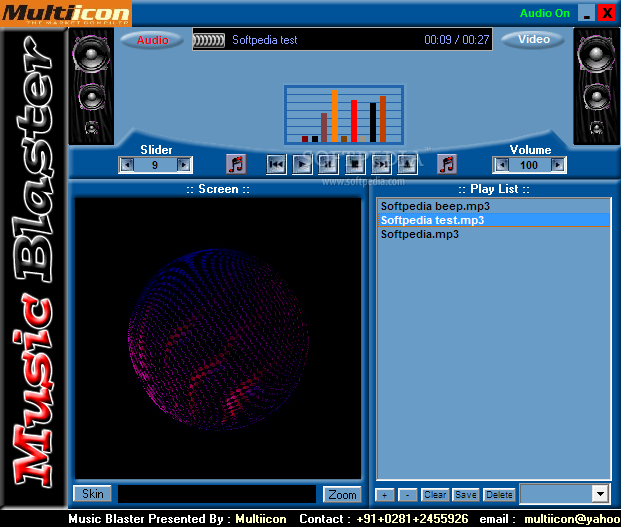This screenshot has height=527, width=621.
Task: Lower Volume with left arrow
Action: (x=502, y=165)
